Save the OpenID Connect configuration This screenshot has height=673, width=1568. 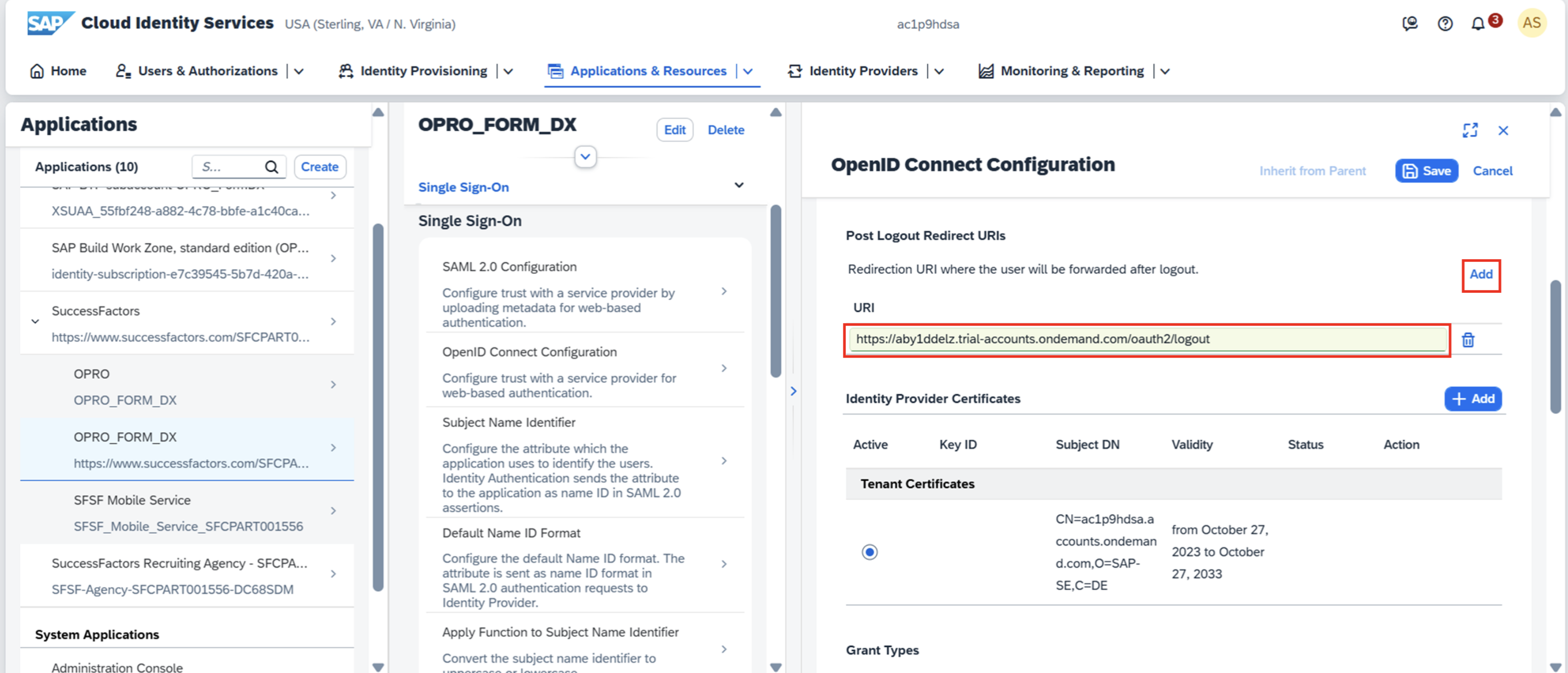[x=1426, y=171]
